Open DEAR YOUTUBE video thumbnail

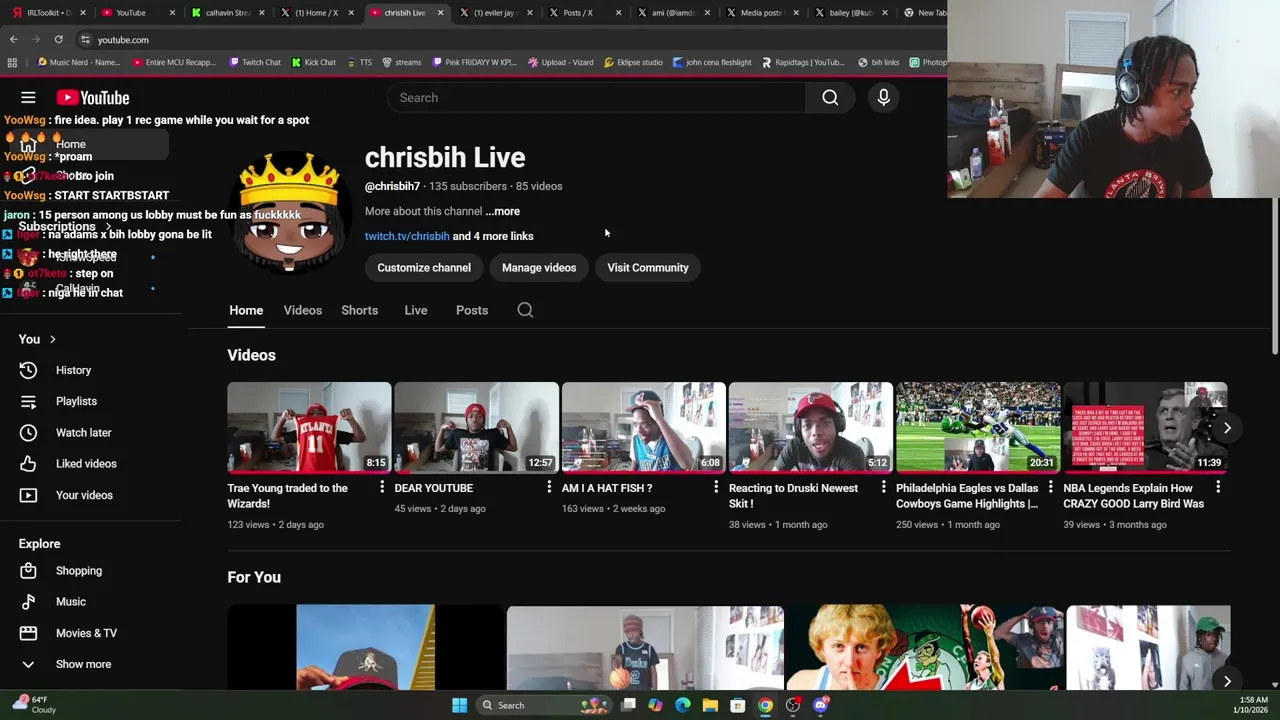pyautogui.click(x=476, y=427)
